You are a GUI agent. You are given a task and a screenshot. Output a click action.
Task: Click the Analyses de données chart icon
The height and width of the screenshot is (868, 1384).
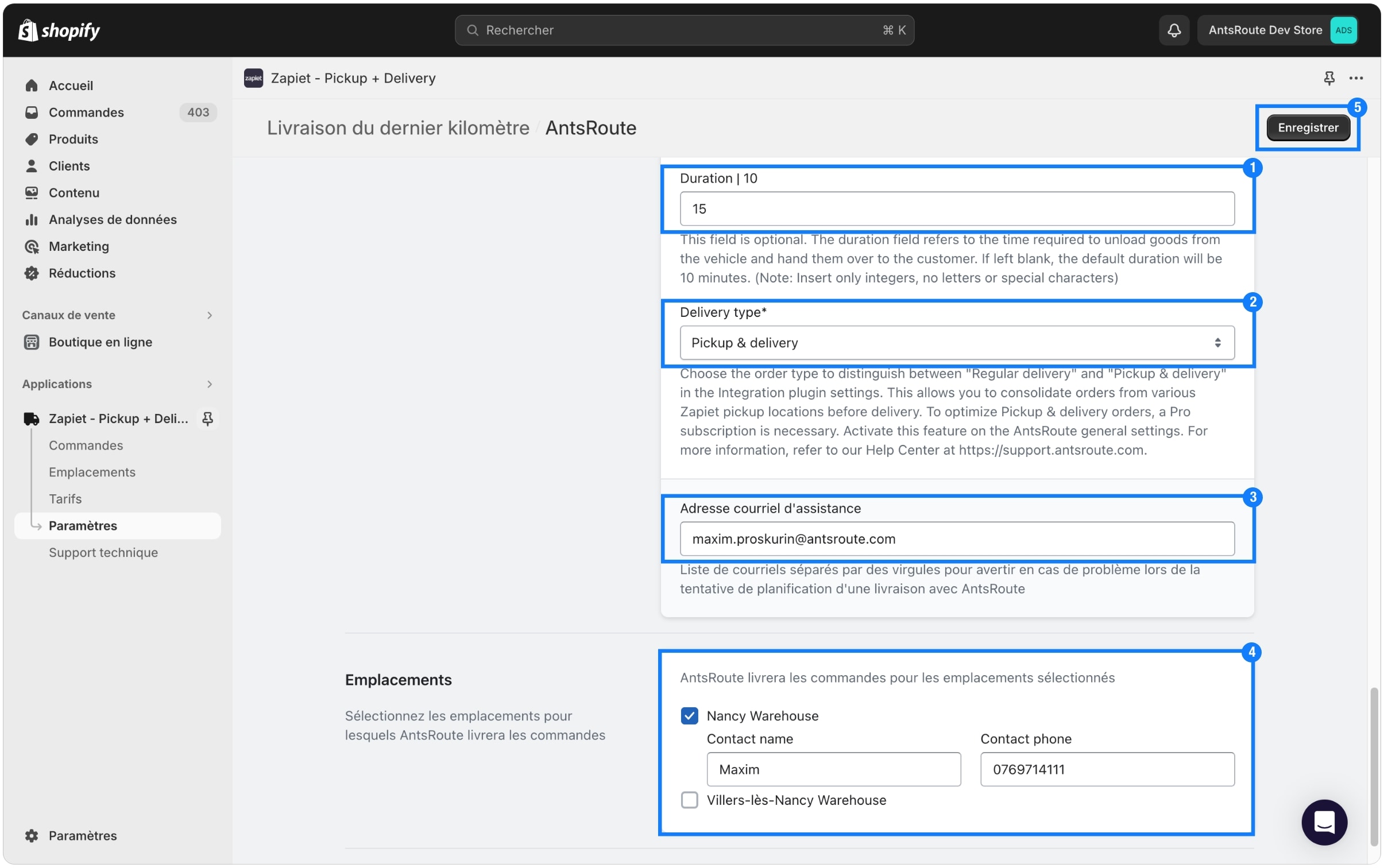pos(32,219)
